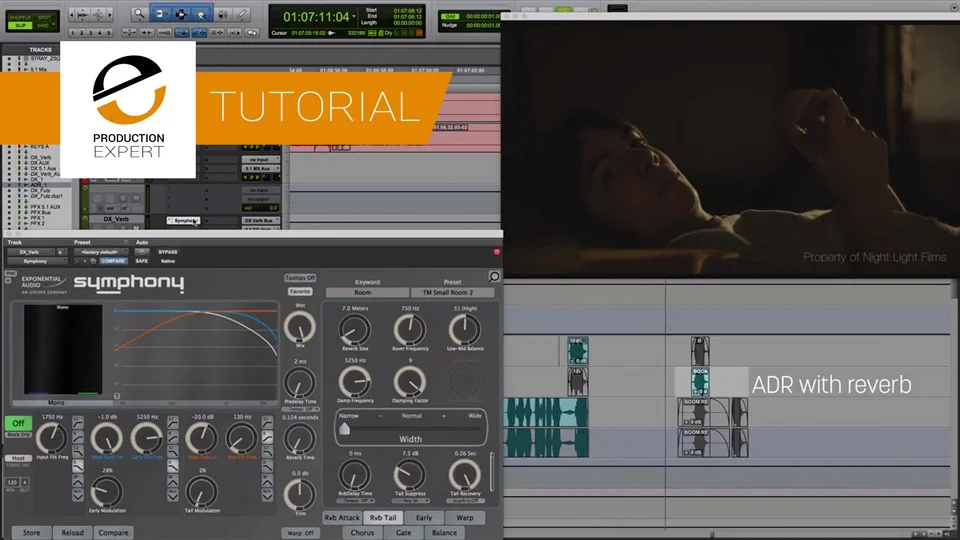Select the Grabber hand tool
Image resolution: width=960 pixels, height=540 pixels.
pos(201,13)
